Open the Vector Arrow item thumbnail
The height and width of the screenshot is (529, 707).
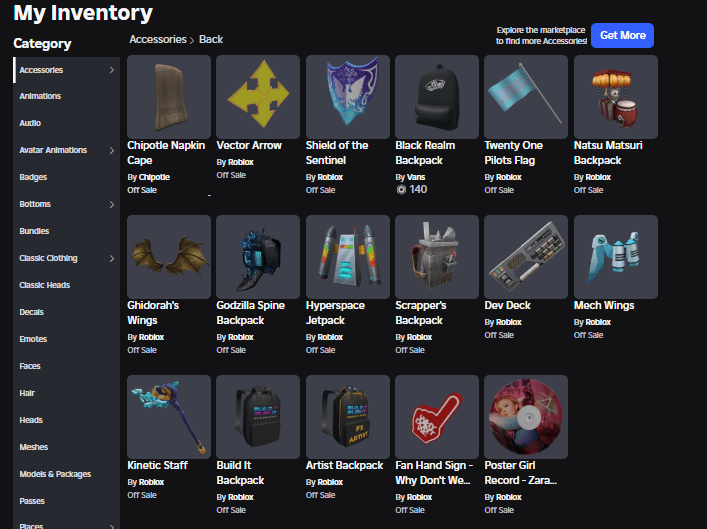tap(258, 97)
